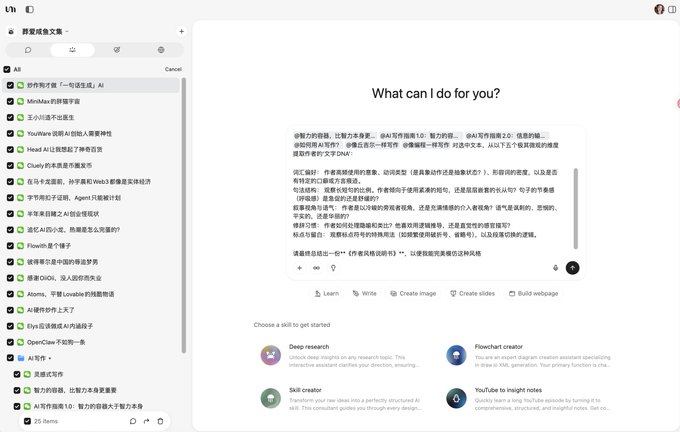Toggle the checkbox beside OpenClaw item

(10, 342)
